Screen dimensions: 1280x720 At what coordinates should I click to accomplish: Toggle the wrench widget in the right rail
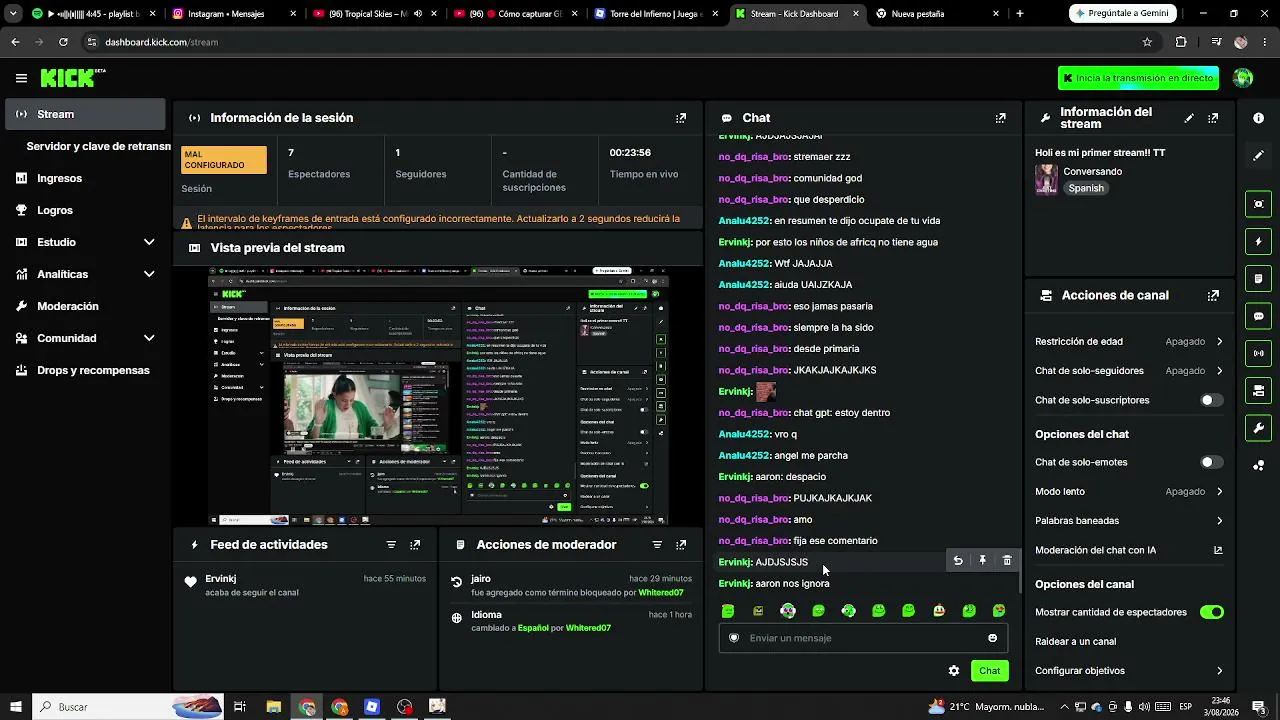[x=1258, y=428]
